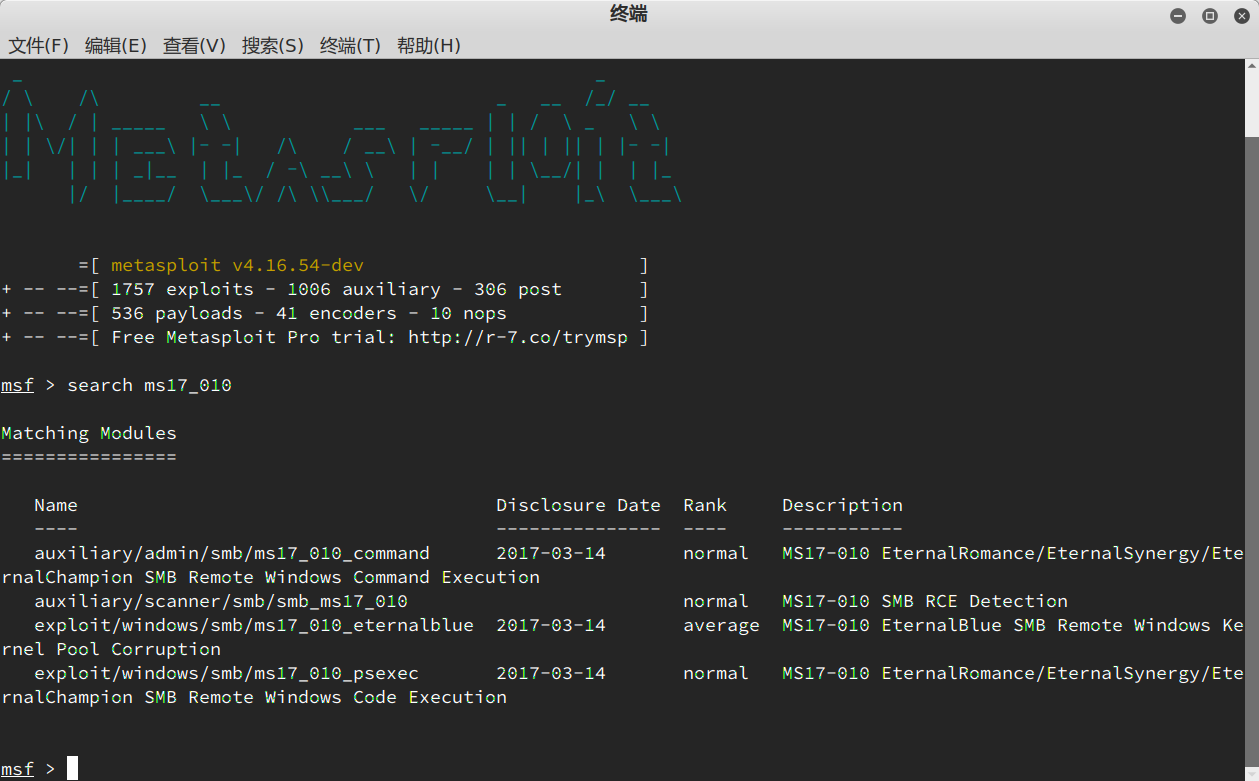1259x781 pixels.
Task: Click the 'Matching Modules' heading
Action: tap(89, 433)
